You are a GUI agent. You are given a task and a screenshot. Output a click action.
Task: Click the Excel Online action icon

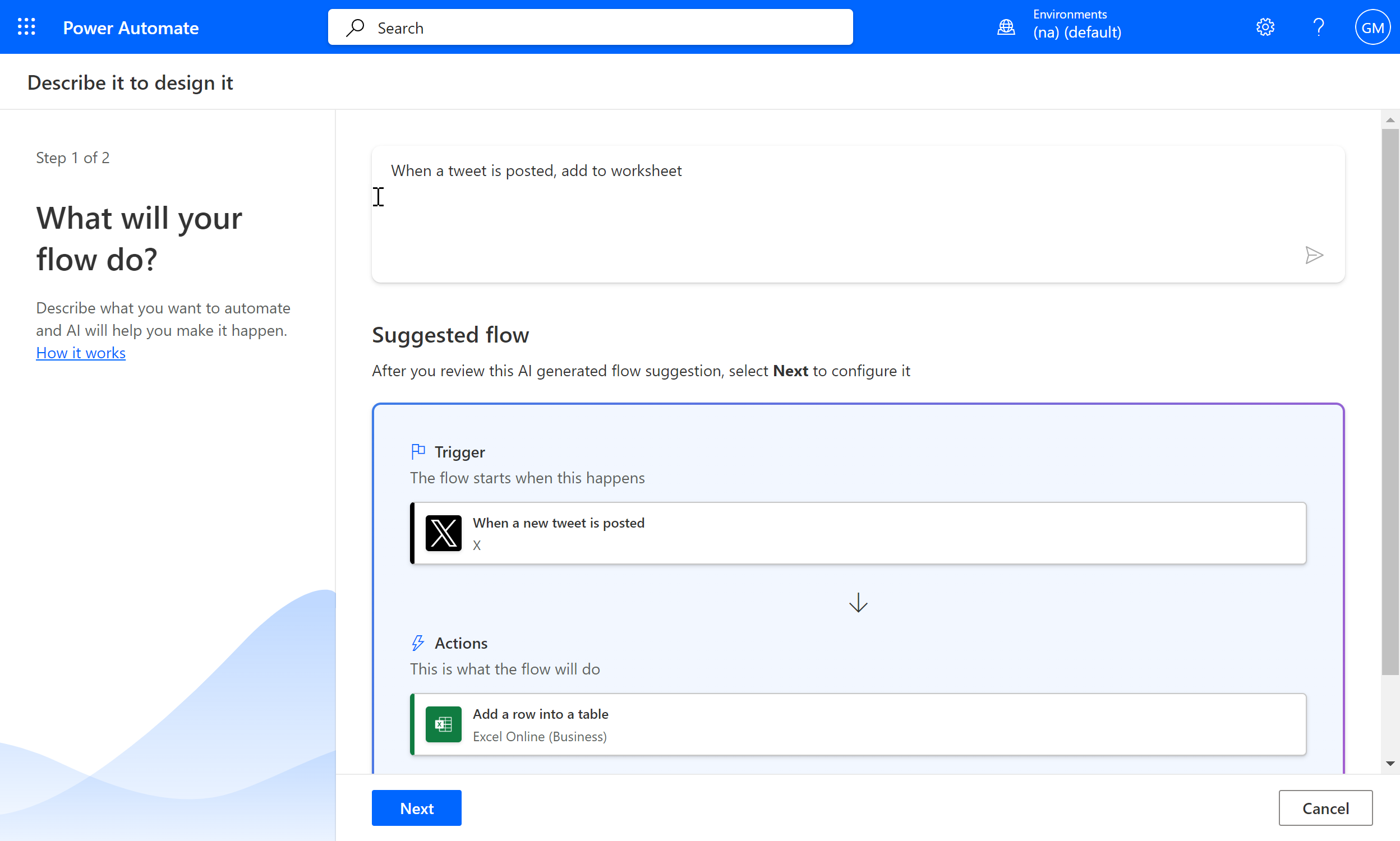pyautogui.click(x=443, y=724)
